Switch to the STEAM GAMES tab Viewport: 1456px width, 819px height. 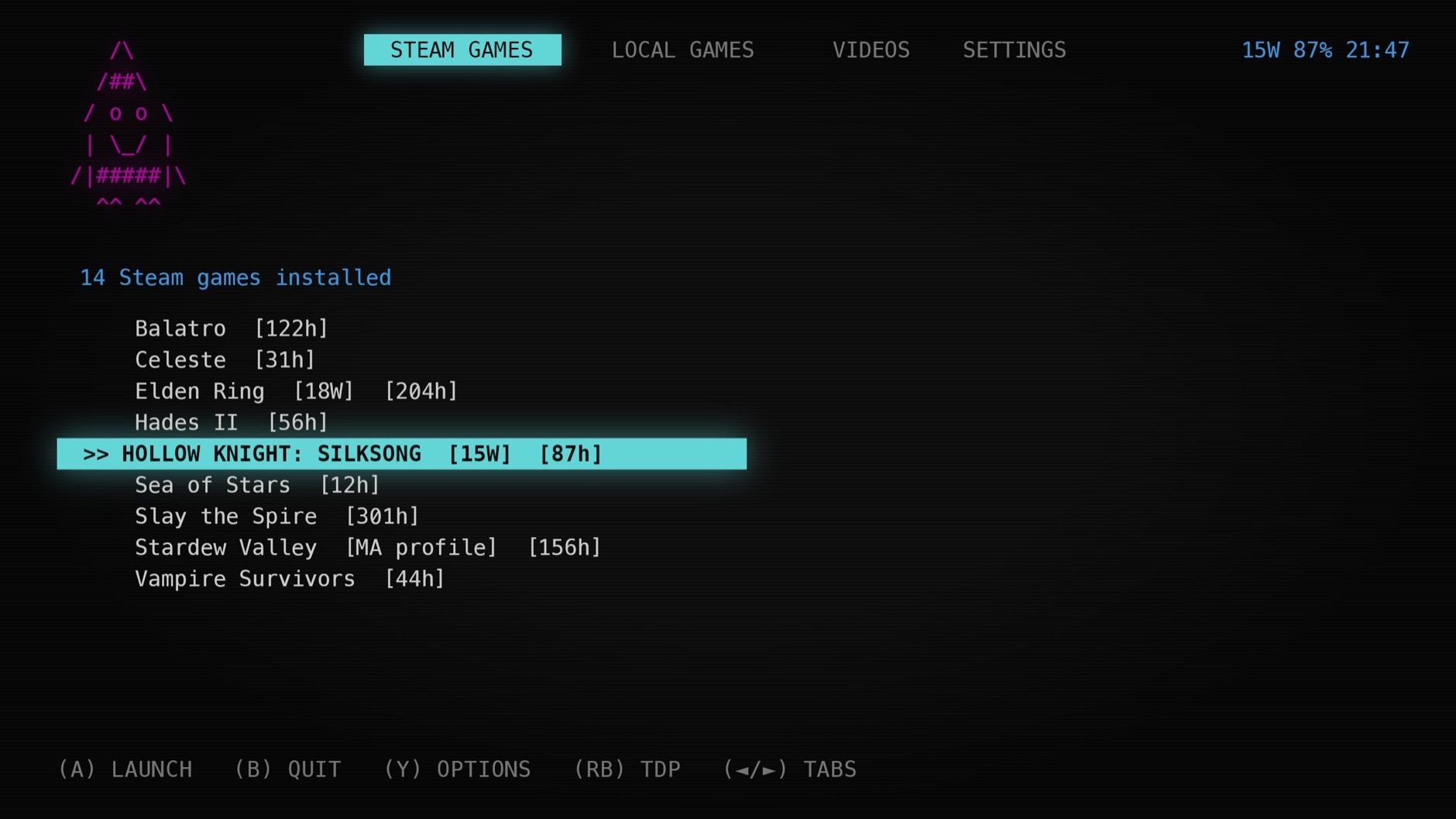tap(462, 50)
